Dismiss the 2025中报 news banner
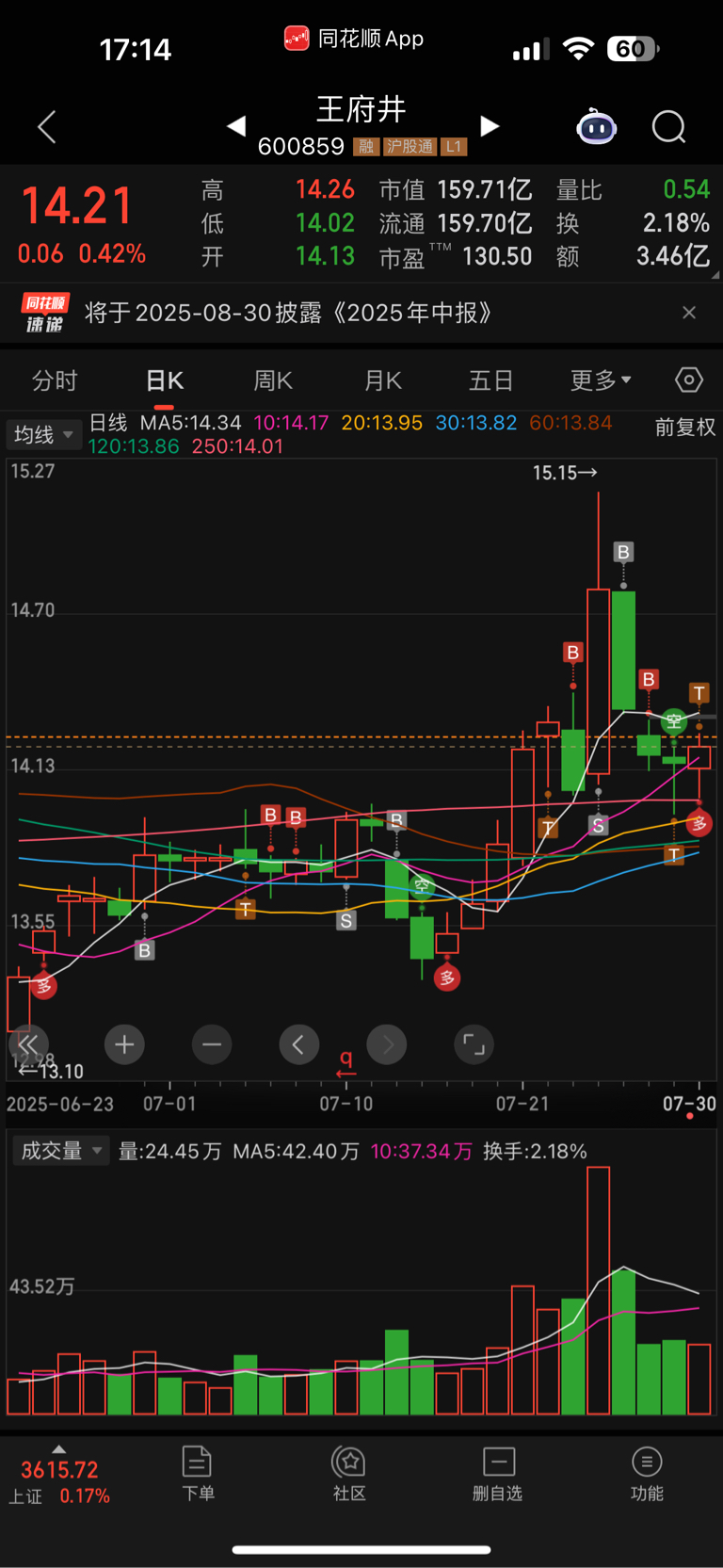 coord(689,313)
